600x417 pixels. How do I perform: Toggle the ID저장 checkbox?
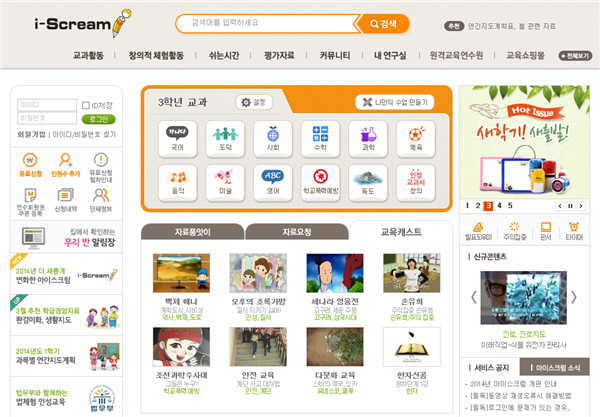[x=86, y=105]
